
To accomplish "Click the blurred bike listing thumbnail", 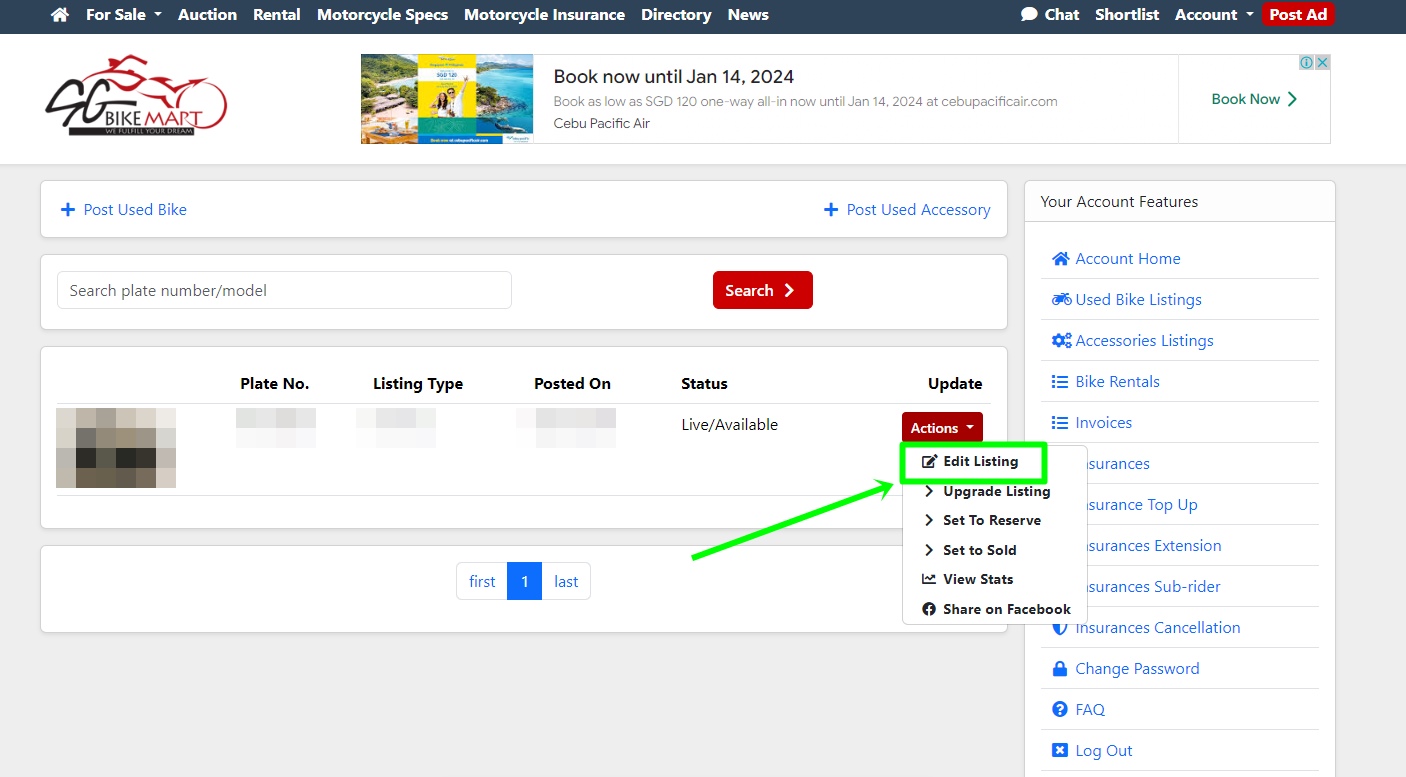I will tap(116, 448).
